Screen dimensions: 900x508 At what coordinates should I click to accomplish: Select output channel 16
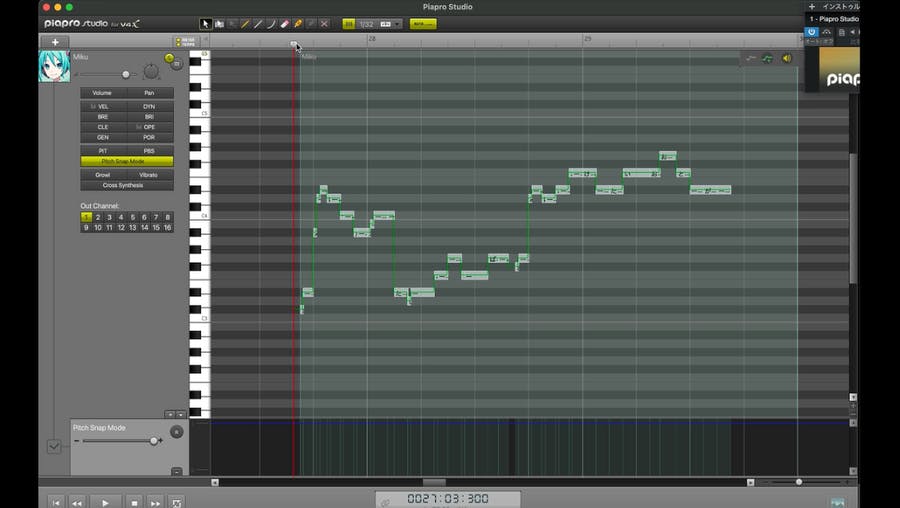tap(168, 227)
